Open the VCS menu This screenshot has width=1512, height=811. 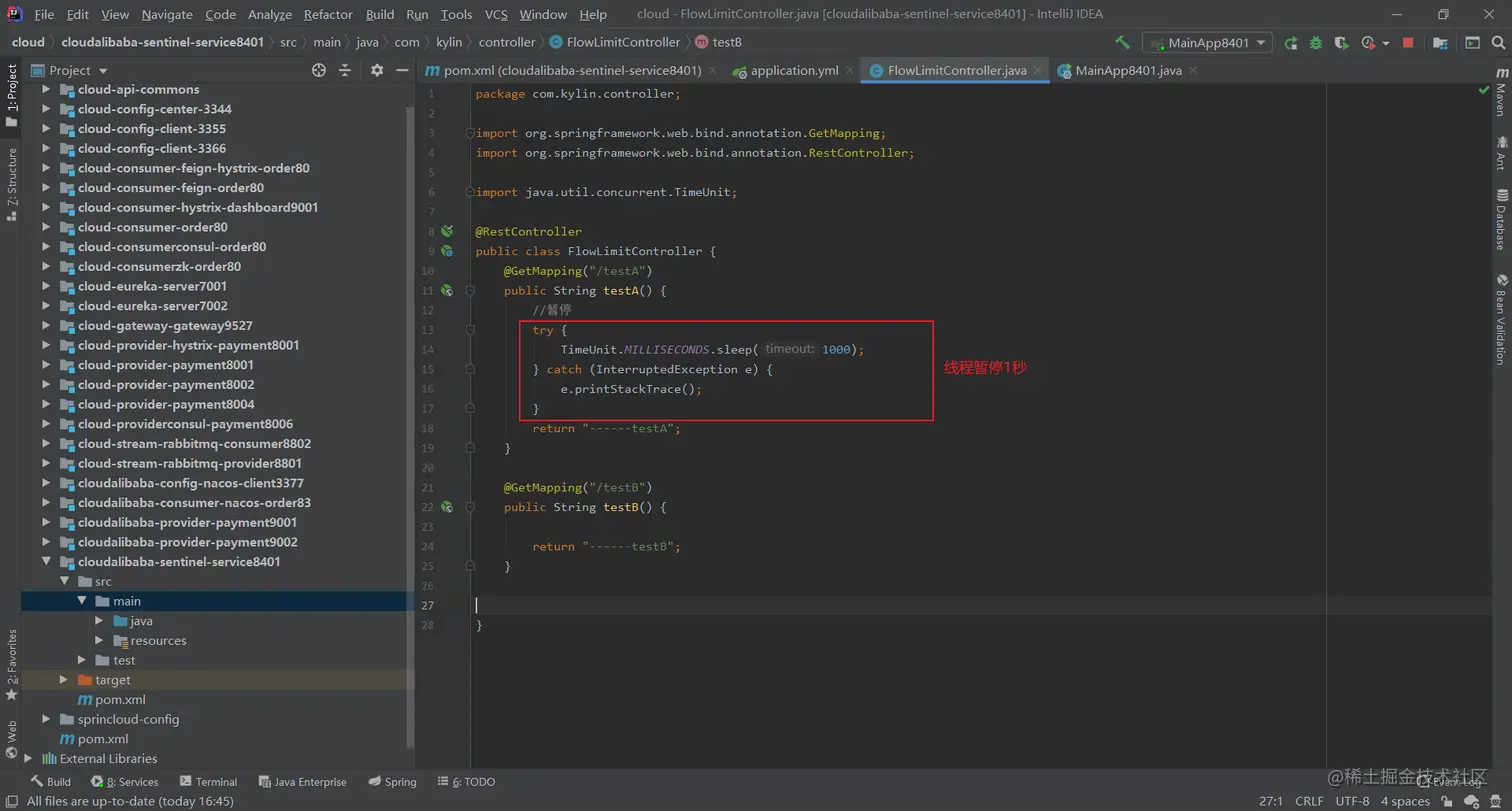(496, 14)
